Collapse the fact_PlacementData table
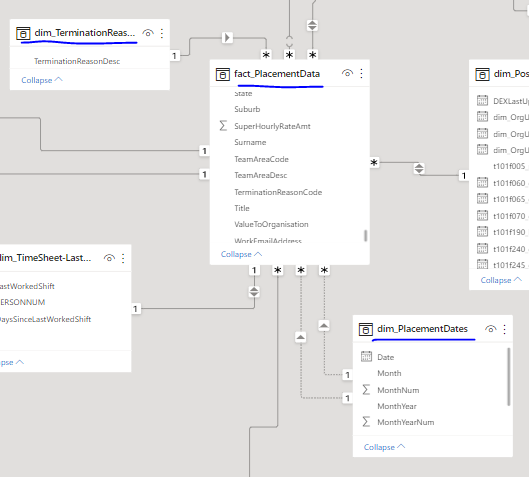The width and height of the screenshot is (529, 477). tap(242, 254)
